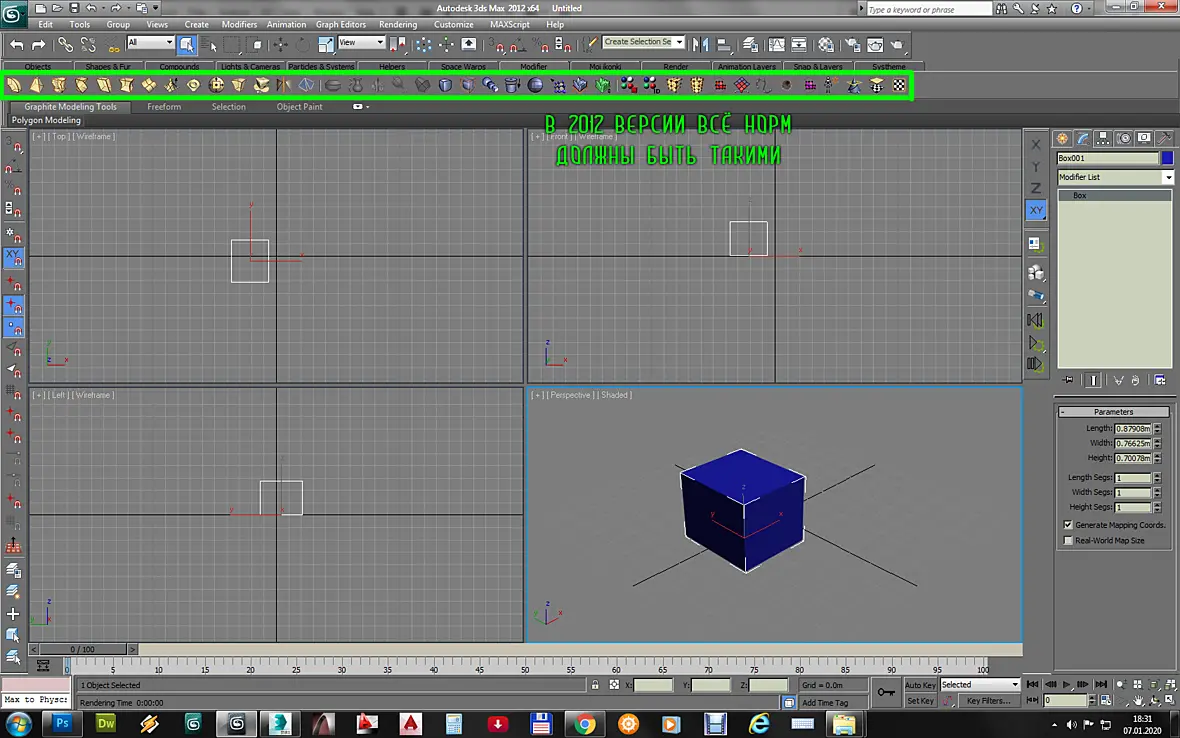Expand the Modifier List dropdown

point(1115,178)
